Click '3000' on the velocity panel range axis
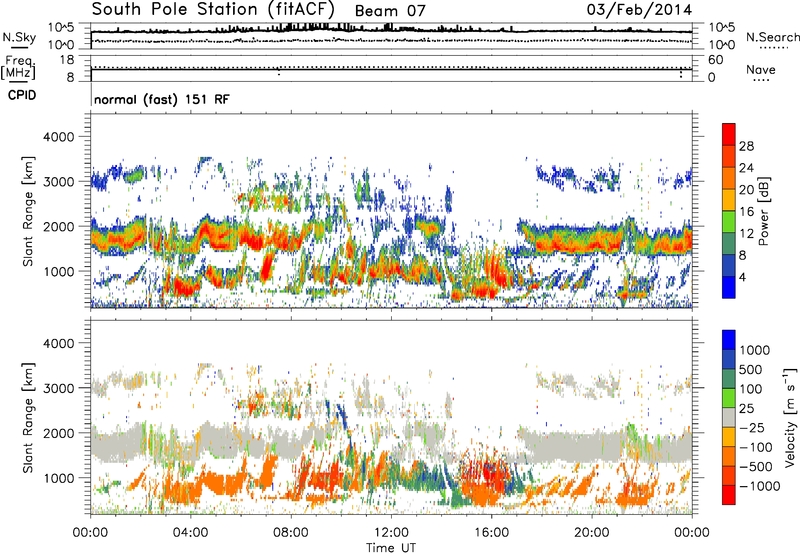This screenshot has height=554, width=800. click(x=58, y=388)
